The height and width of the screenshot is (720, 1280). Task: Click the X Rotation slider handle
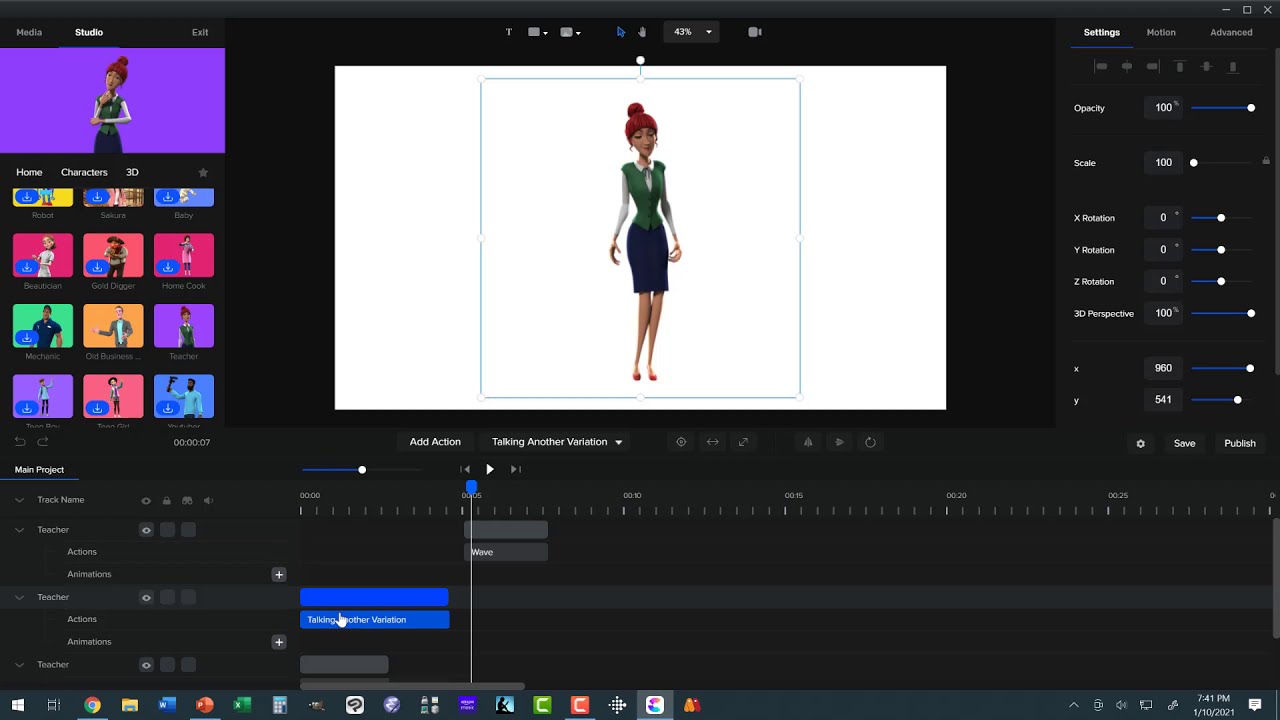1221,218
